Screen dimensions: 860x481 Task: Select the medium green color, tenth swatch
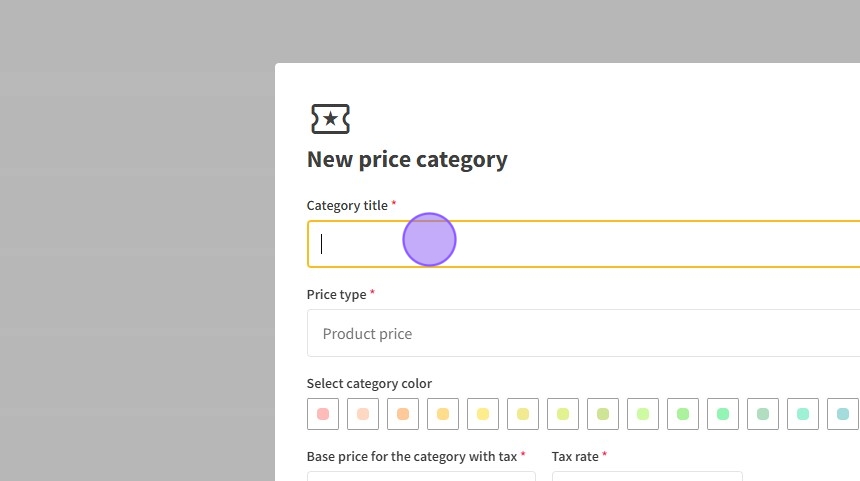click(683, 414)
